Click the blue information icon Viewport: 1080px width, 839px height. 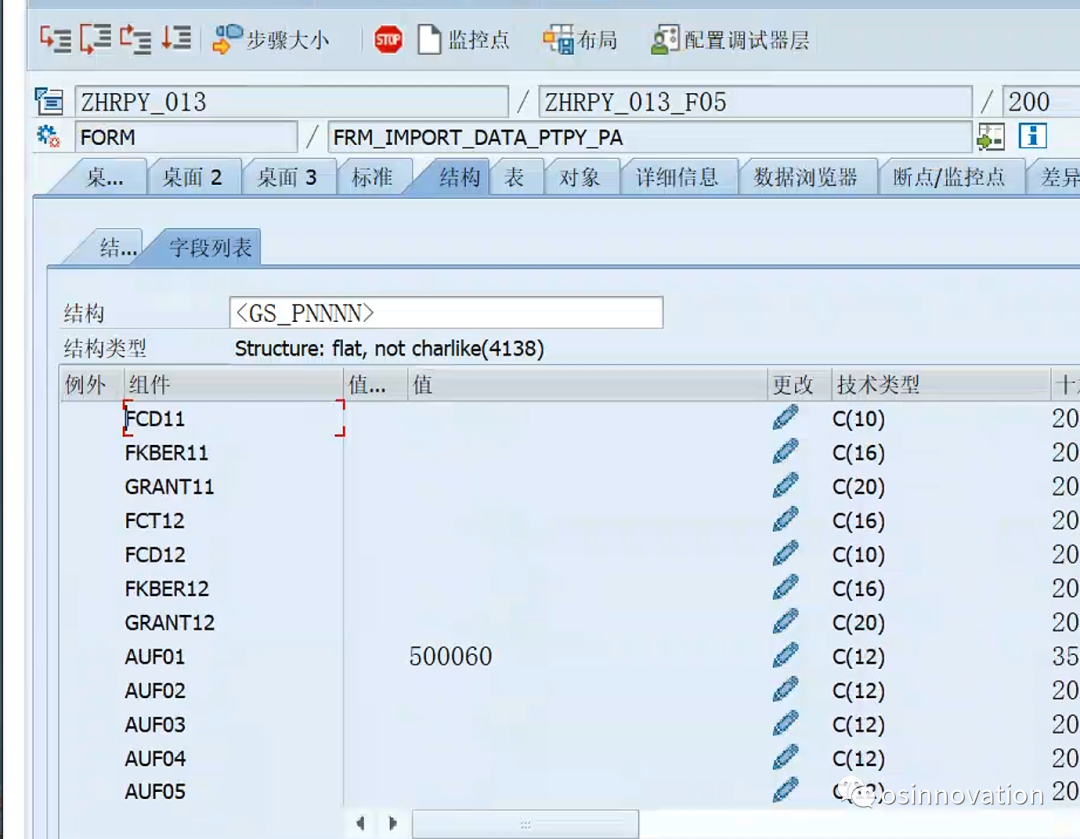point(1032,136)
